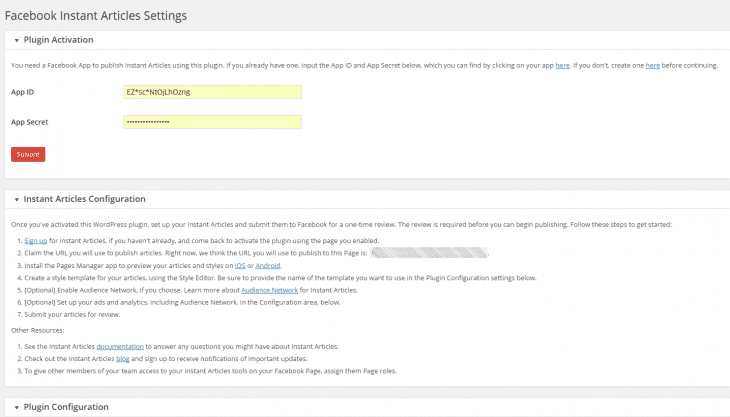Focus the App Secret password field

click(x=212, y=122)
